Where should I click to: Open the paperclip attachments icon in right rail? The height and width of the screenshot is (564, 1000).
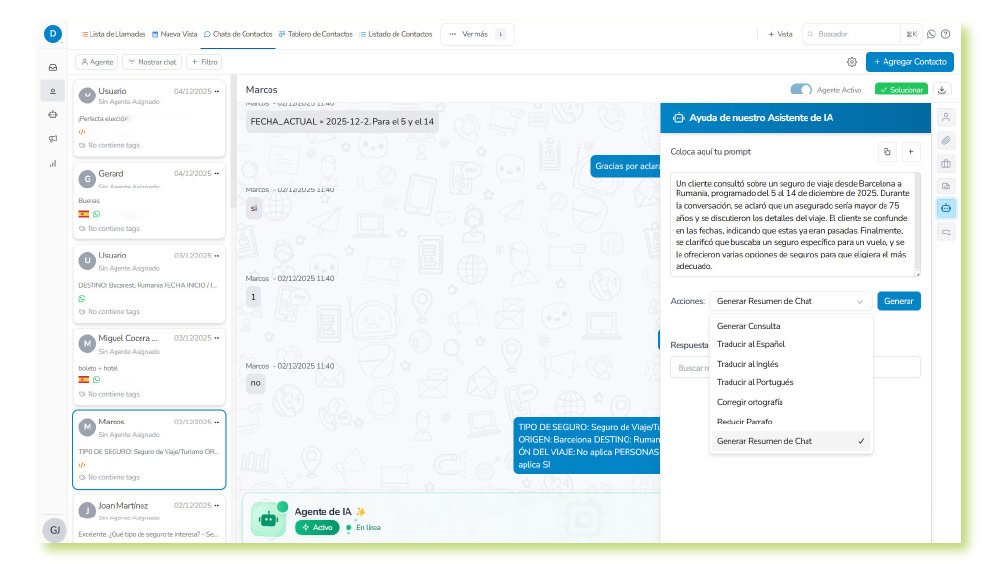(946, 140)
